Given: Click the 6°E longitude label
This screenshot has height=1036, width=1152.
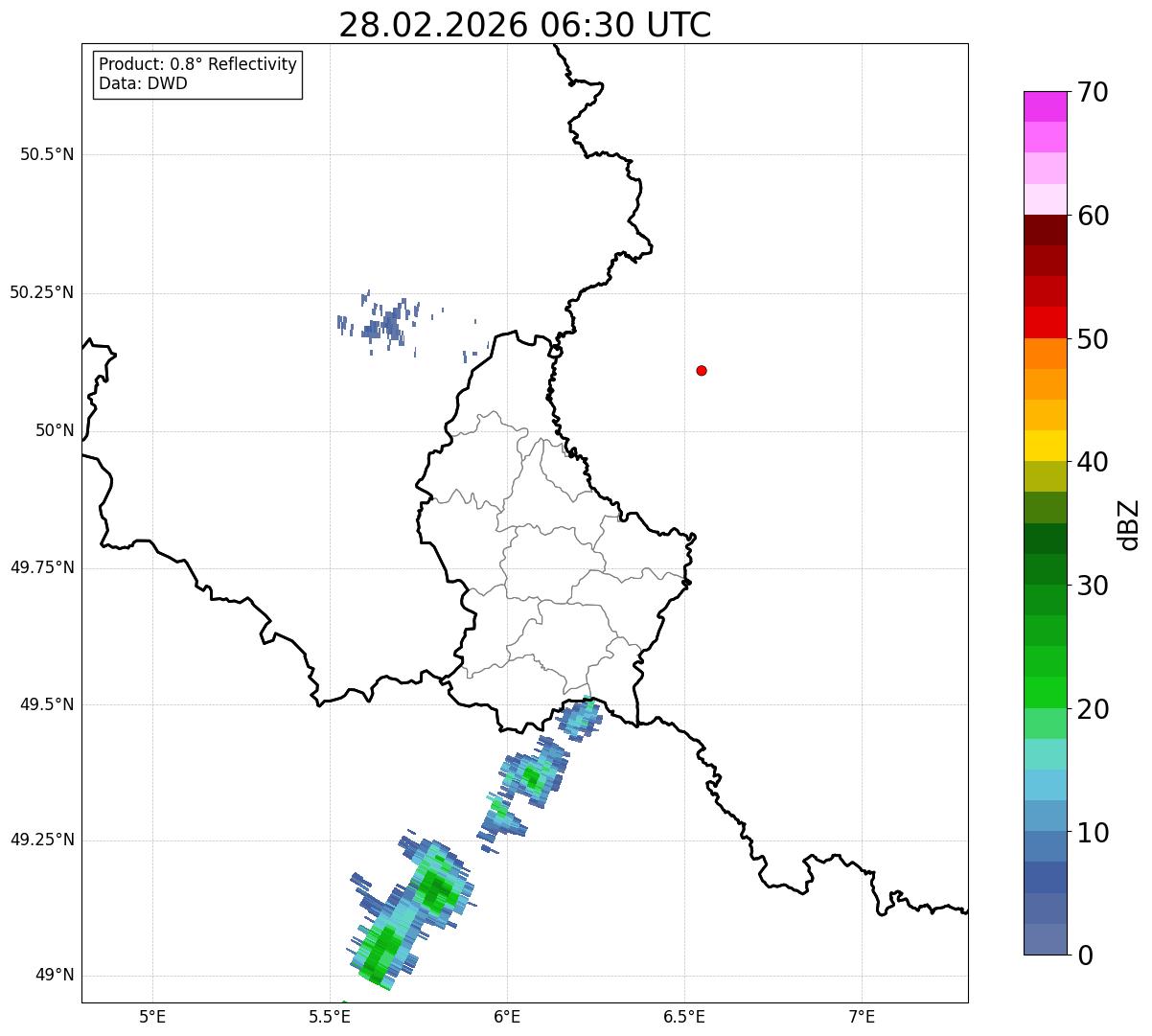Looking at the screenshot, I should coord(507,1016).
